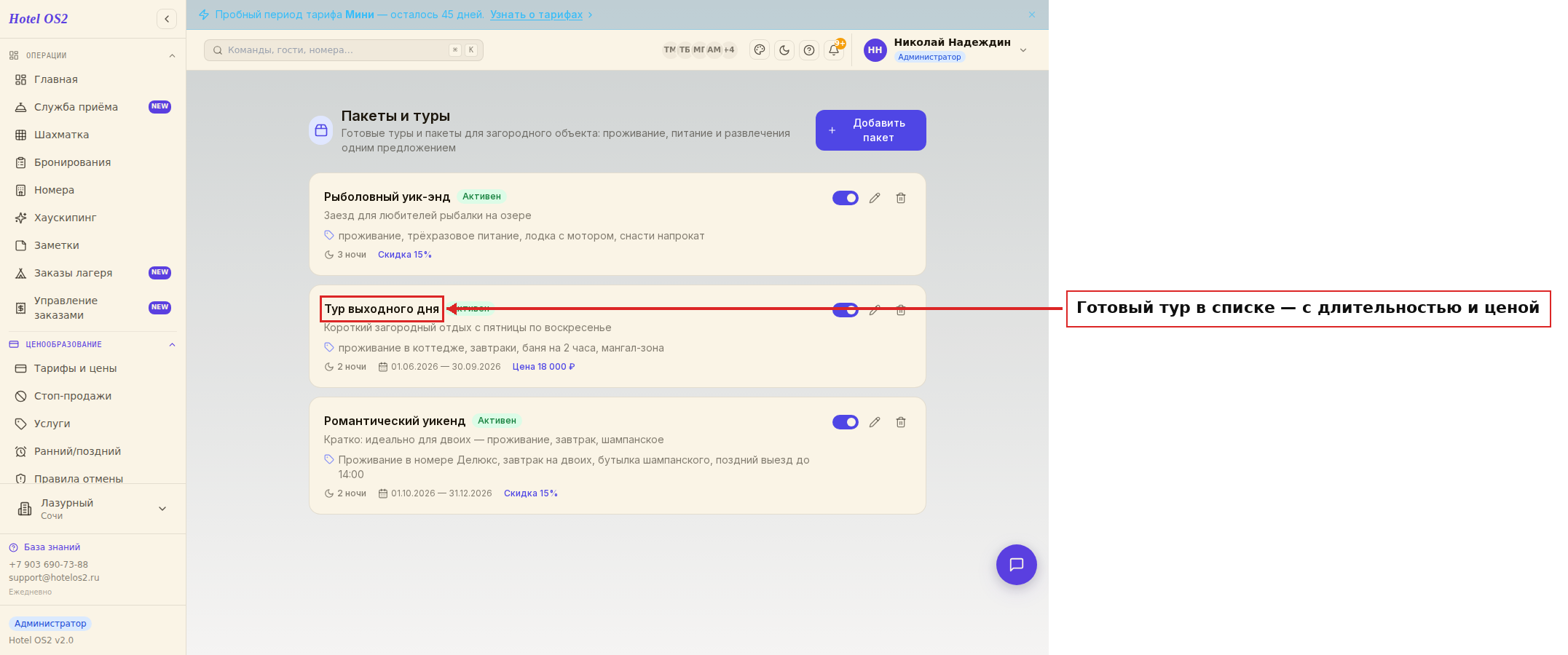Open the help question mark icon
This screenshot has height=655, width=1568.
[x=809, y=50]
